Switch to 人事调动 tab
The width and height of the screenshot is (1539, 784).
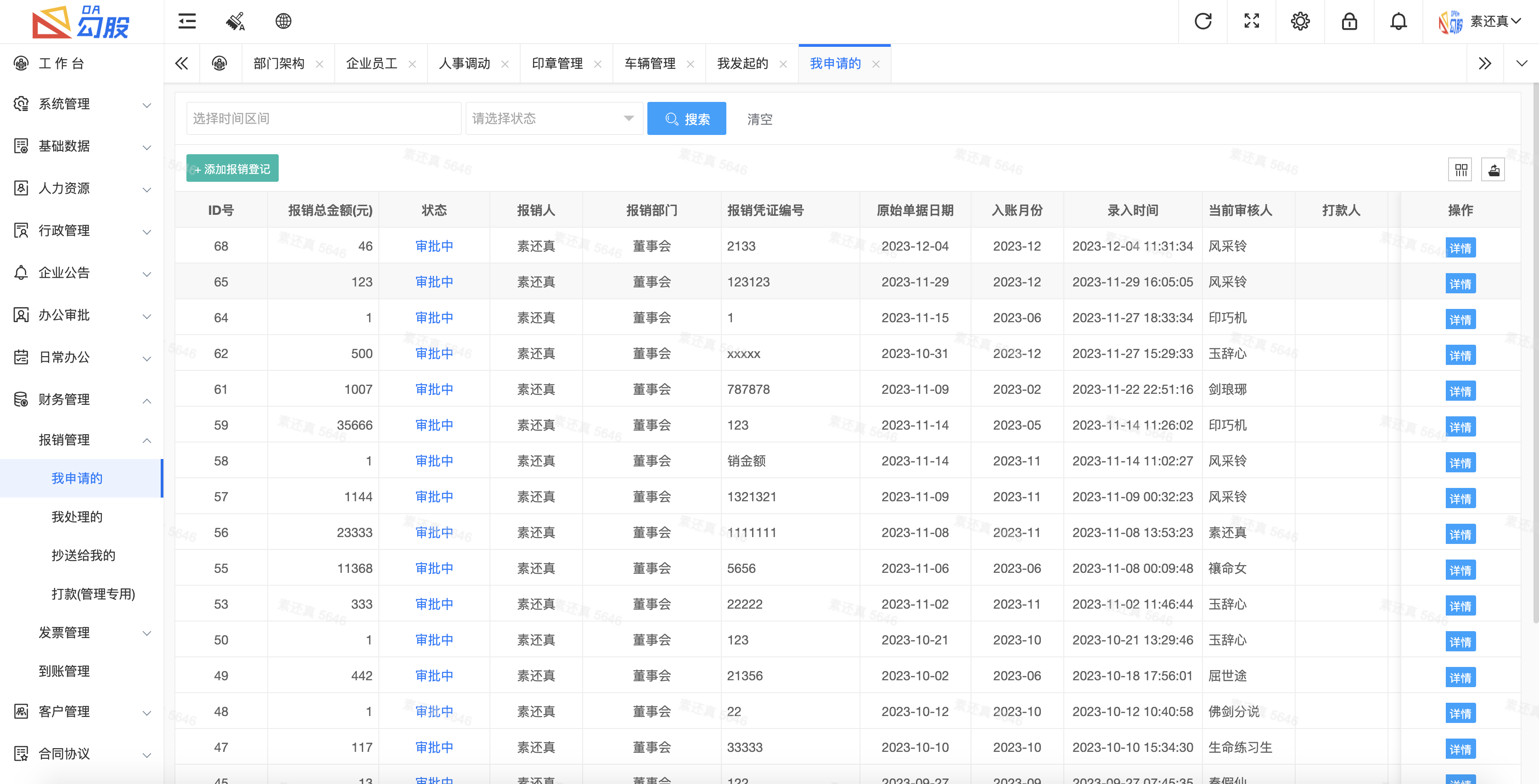pyautogui.click(x=464, y=63)
